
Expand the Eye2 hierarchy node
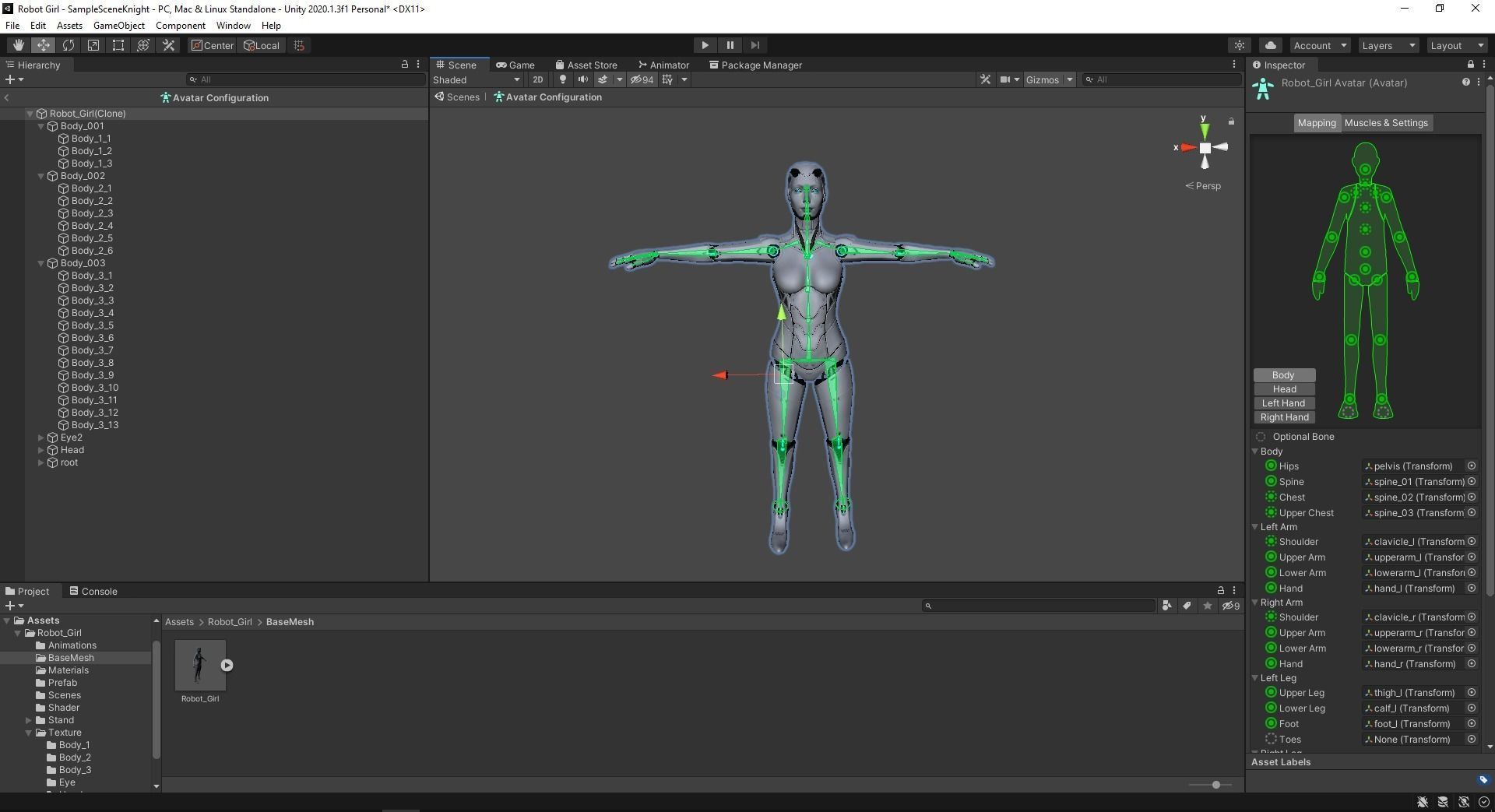pyautogui.click(x=41, y=438)
